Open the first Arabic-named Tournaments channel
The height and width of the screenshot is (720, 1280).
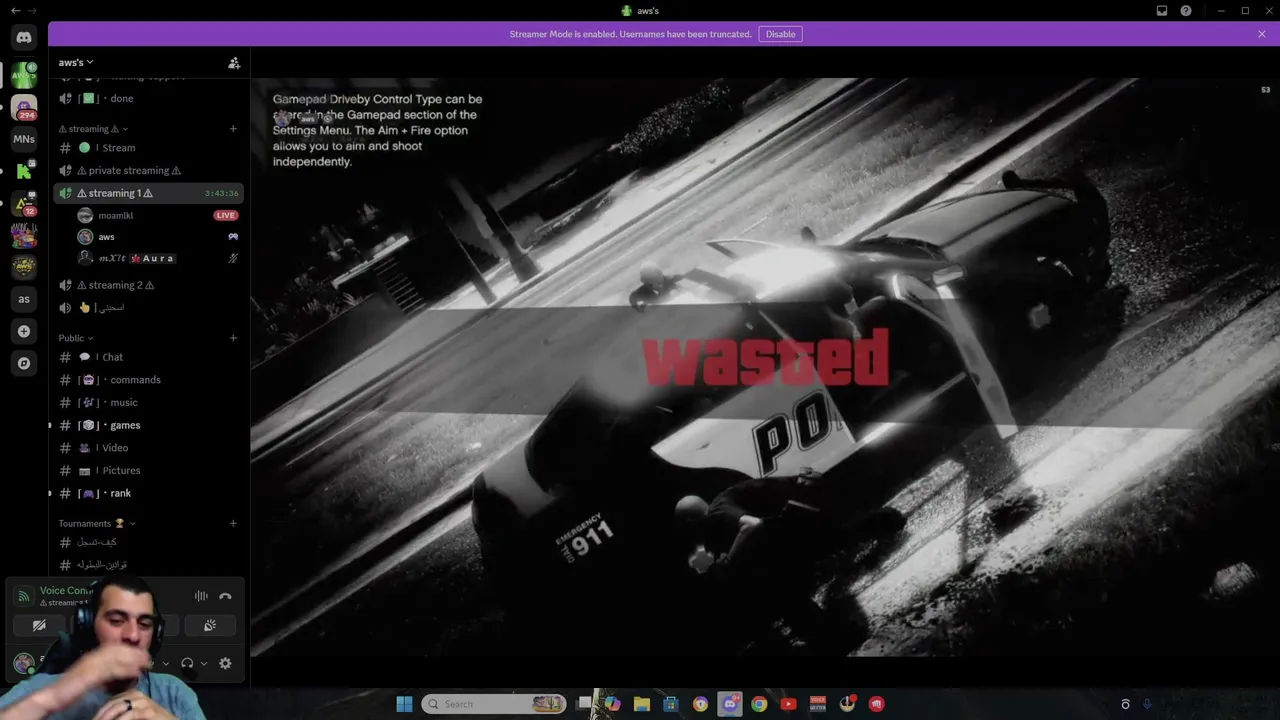click(x=148, y=542)
